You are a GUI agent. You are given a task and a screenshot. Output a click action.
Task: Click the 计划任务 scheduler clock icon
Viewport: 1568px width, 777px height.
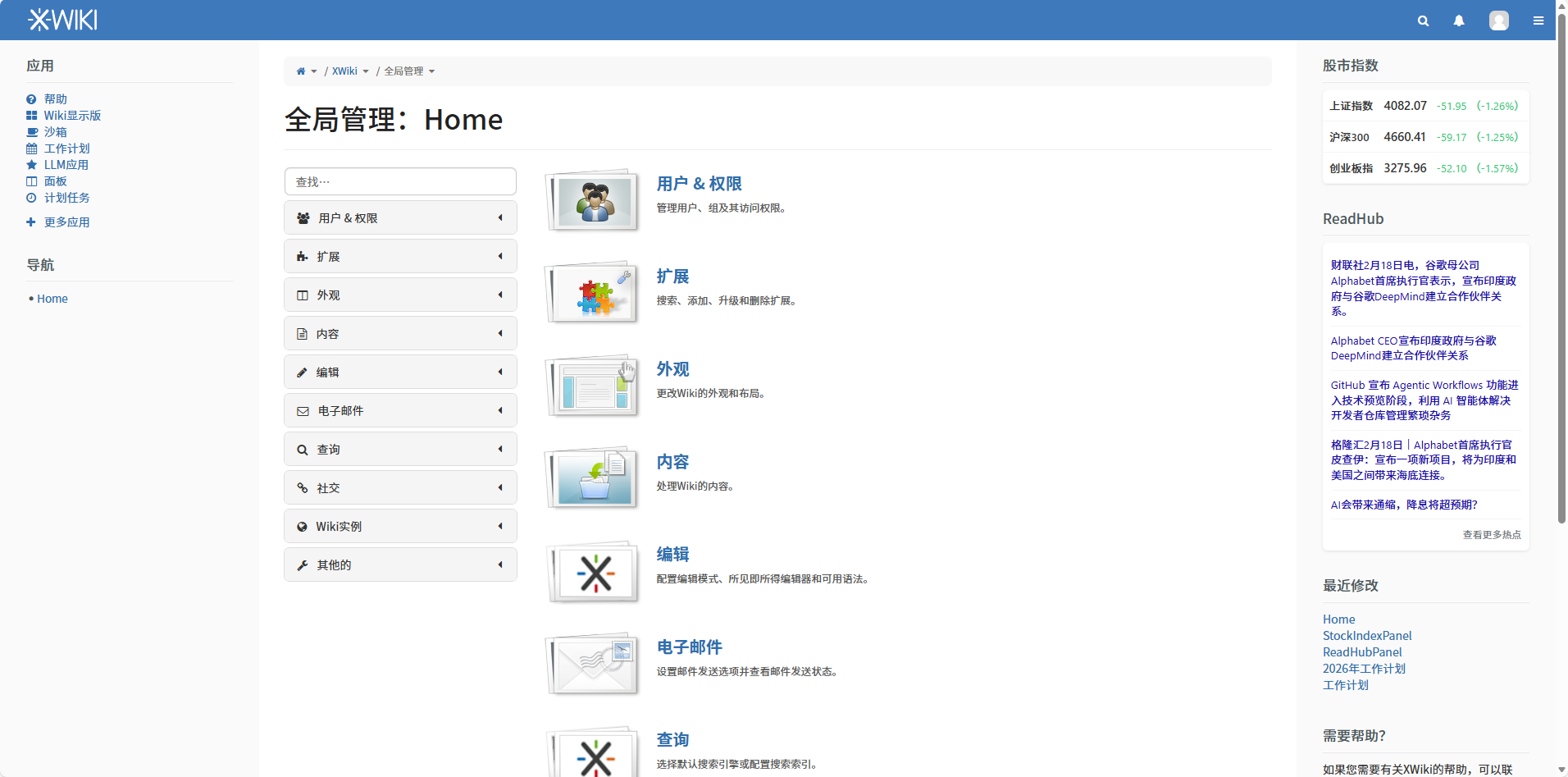[x=31, y=197]
